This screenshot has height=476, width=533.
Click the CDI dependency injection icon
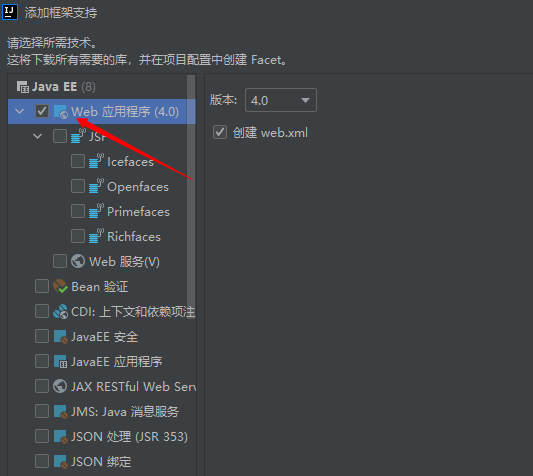pyautogui.click(x=61, y=311)
